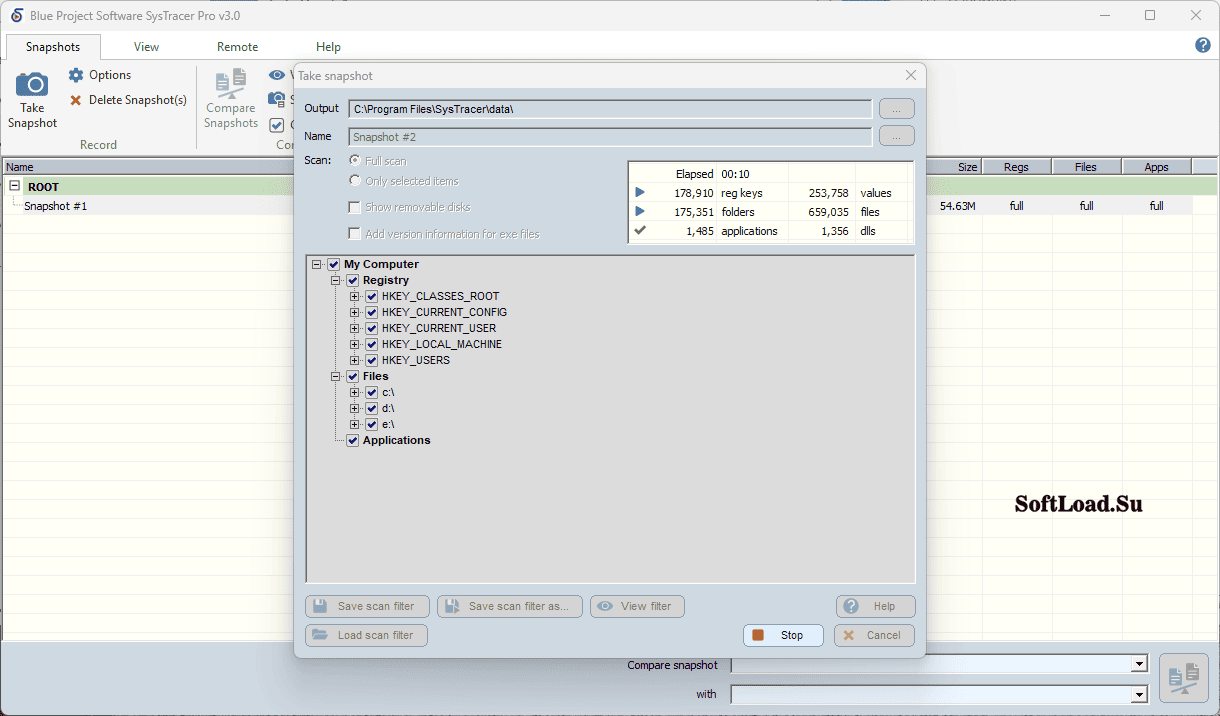The width and height of the screenshot is (1220, 716).
Task: Expand the d:\ drive node
Action: (355, 408)
